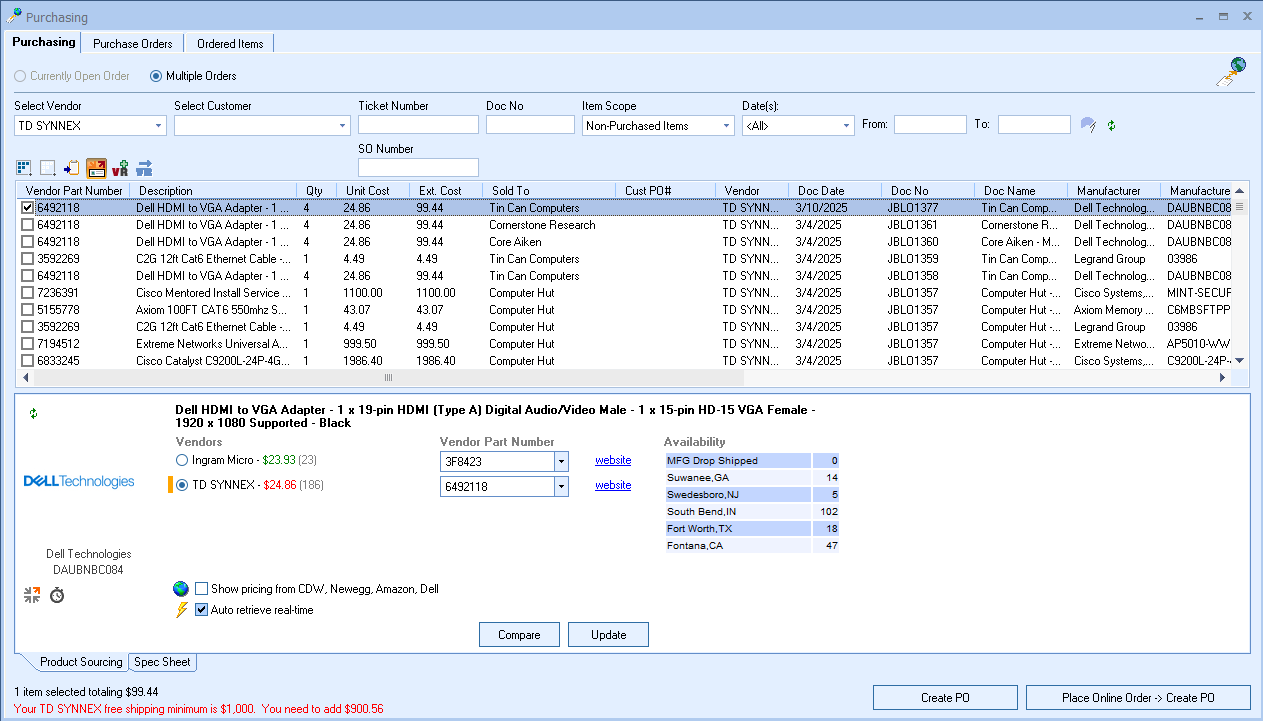The width and height of the screenshot is (1263, 721).
Task: Click the filter clear icon next to To field
Action: tap(1088, 125)
